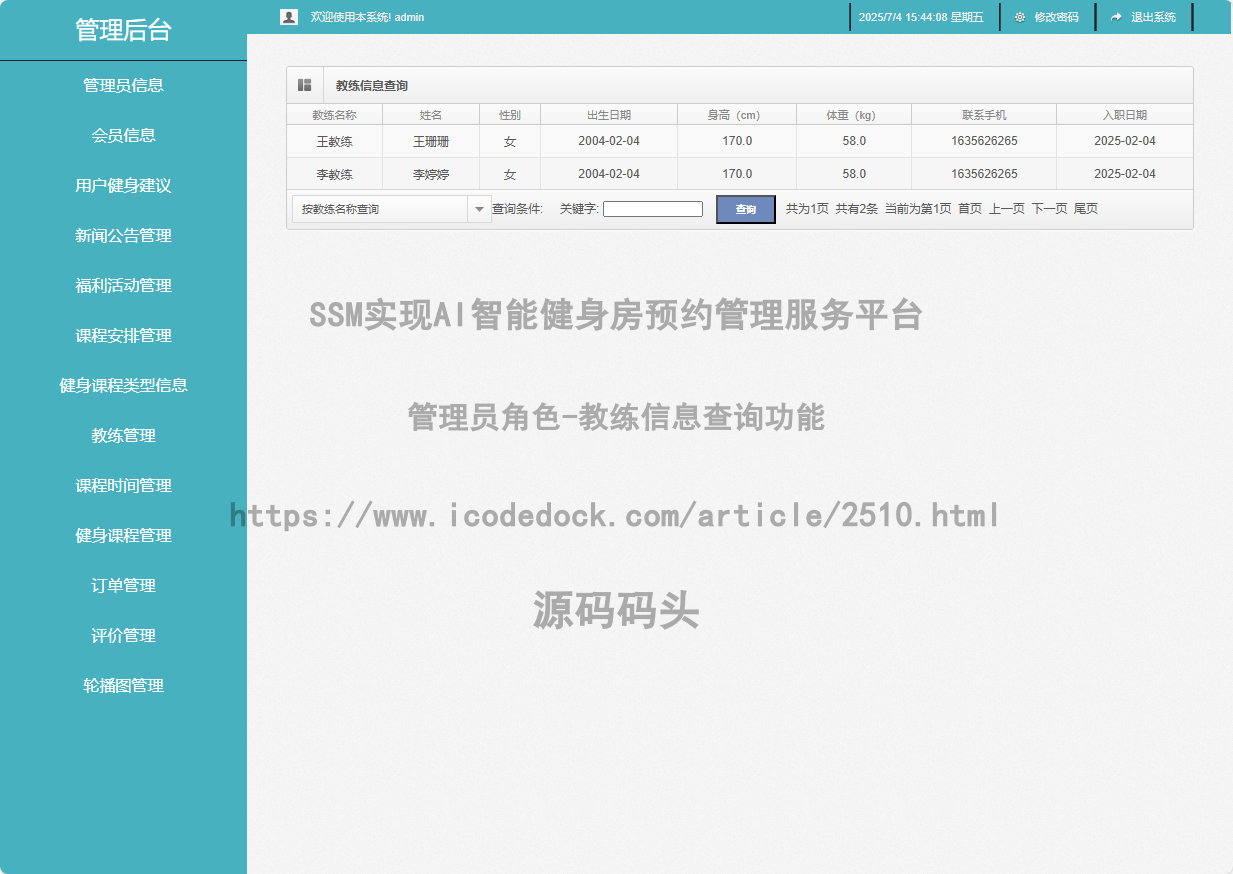The width and height of the screenshot is (1233, 874).
Task: Click hire date 2025-02-04 in 王教练 row
Action: [x=1125, y=141]
